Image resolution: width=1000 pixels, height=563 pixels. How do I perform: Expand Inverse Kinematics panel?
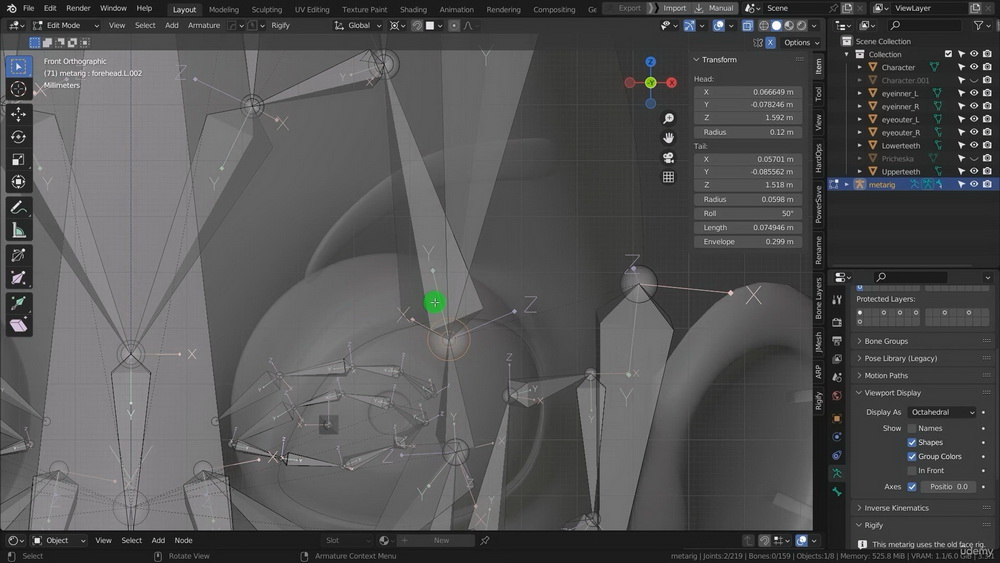[x=896, y=508]
